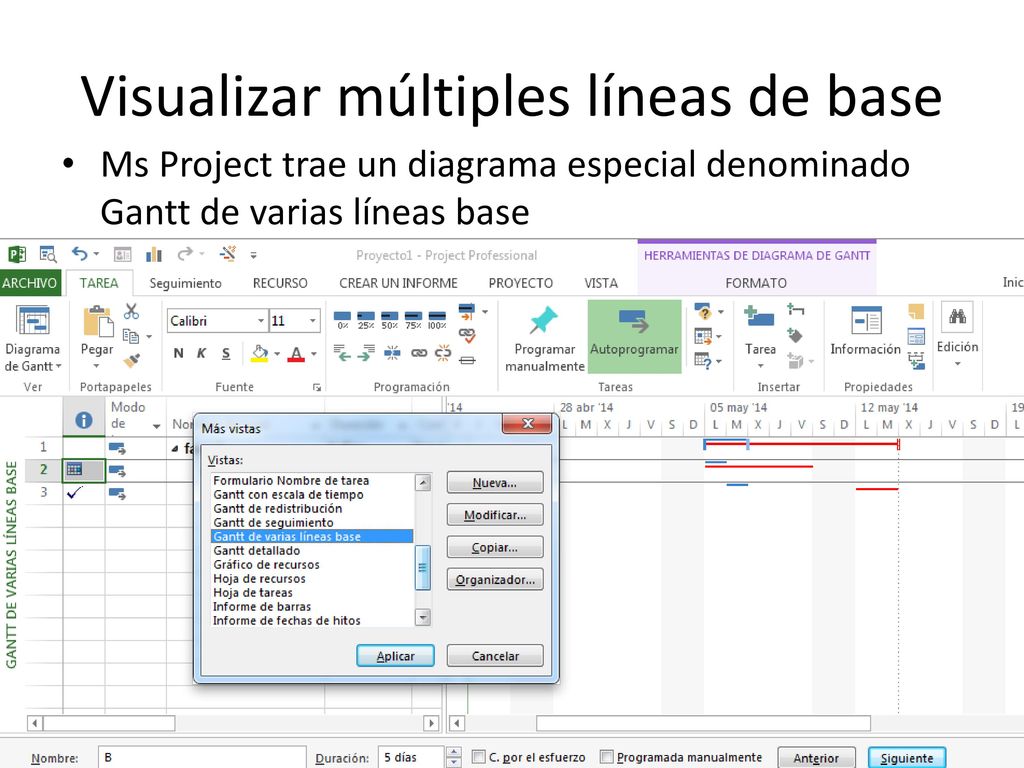
Task: Click the Tarea insert icon
Action: (760, 317)
